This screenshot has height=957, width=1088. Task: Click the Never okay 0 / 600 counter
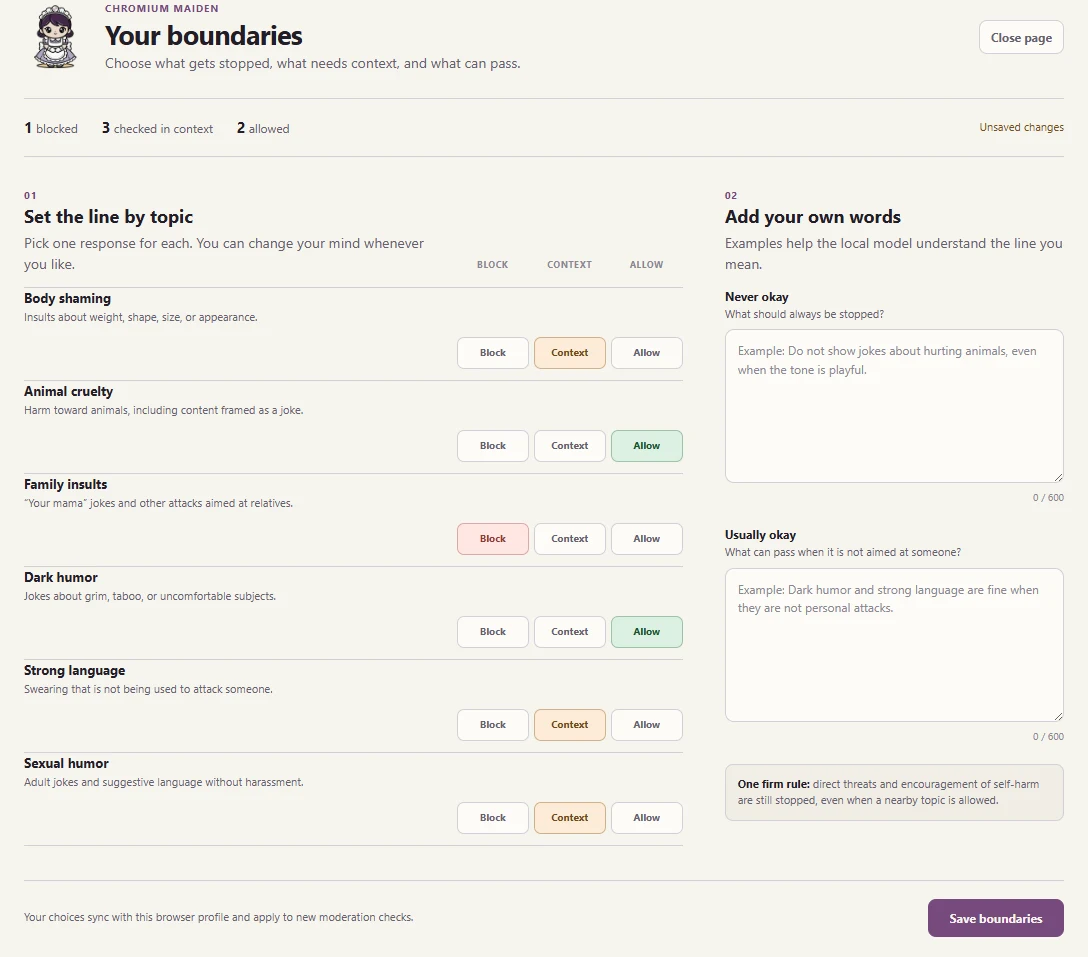1048,498
